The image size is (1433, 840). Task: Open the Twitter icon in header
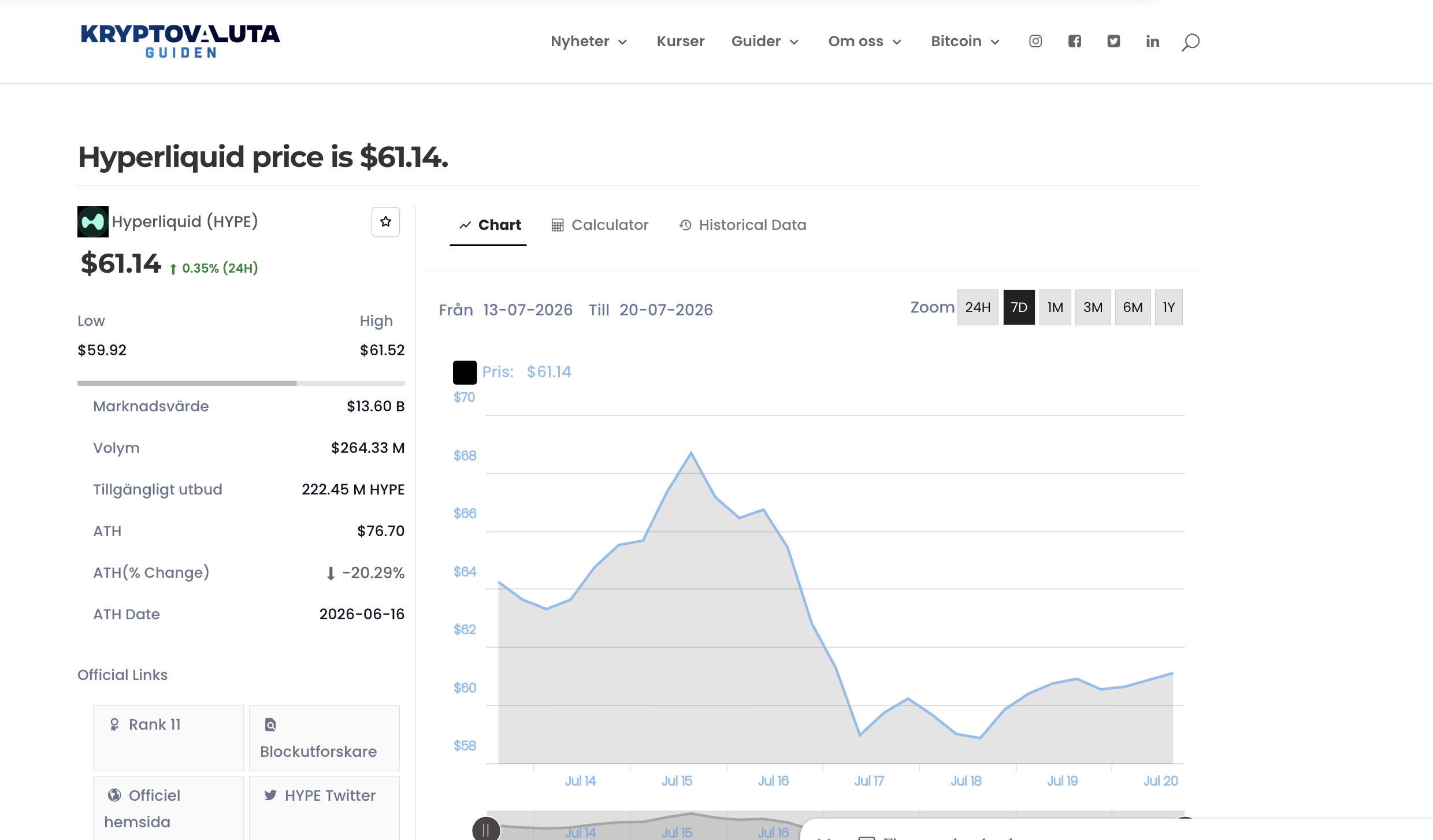[1113, 41]
